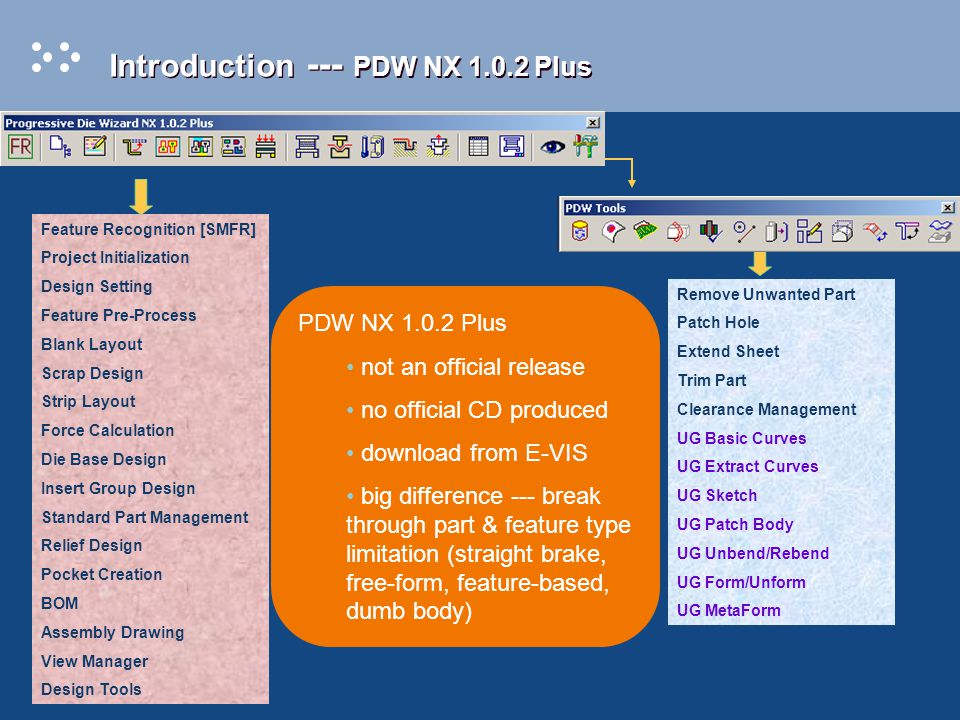The height and width of the screenshot is (720, 960).
Task: Select the Scrap Design tool icon
Action: click(200, 147)
